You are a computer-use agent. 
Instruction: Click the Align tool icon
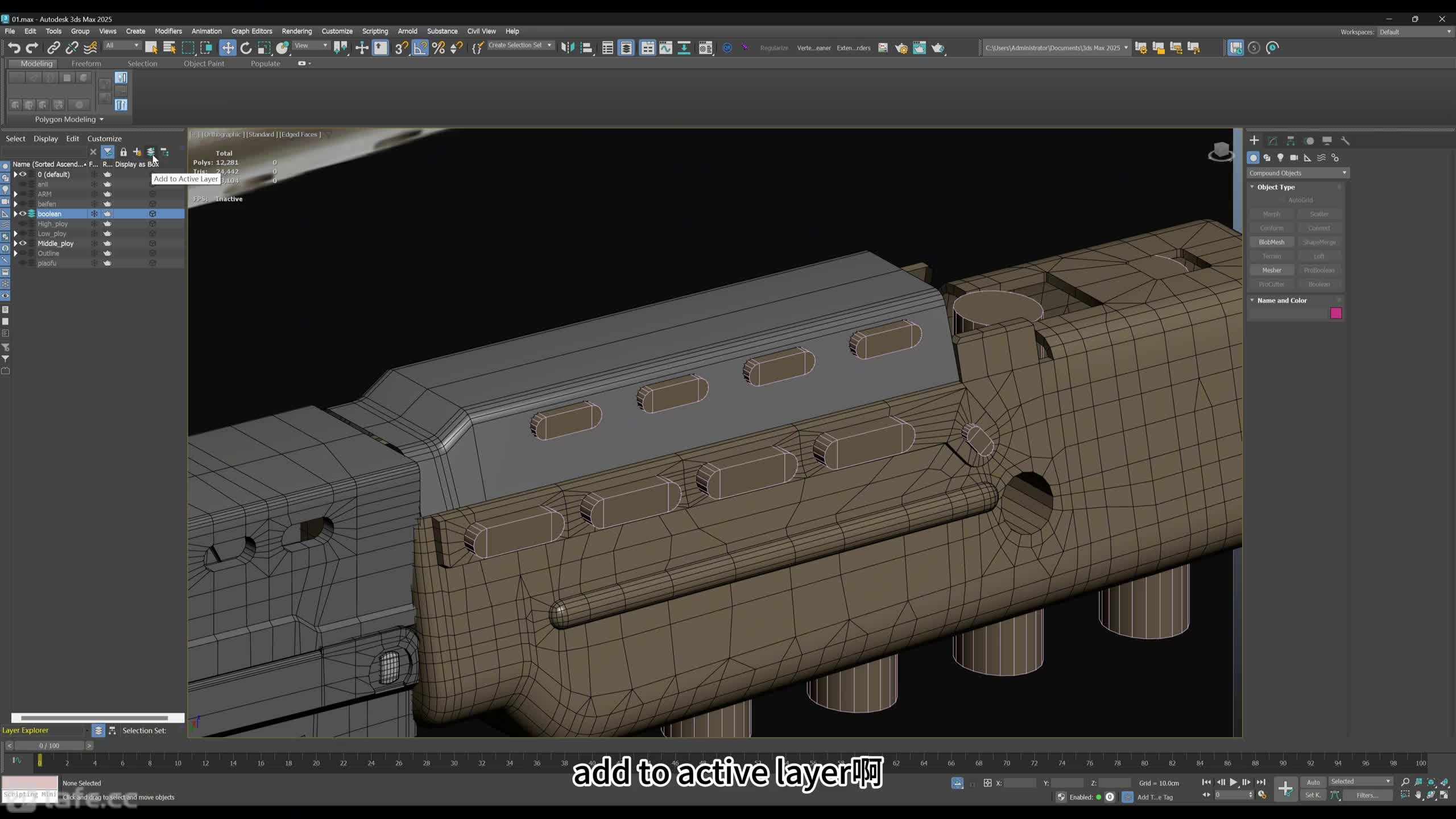click(586, 48)
